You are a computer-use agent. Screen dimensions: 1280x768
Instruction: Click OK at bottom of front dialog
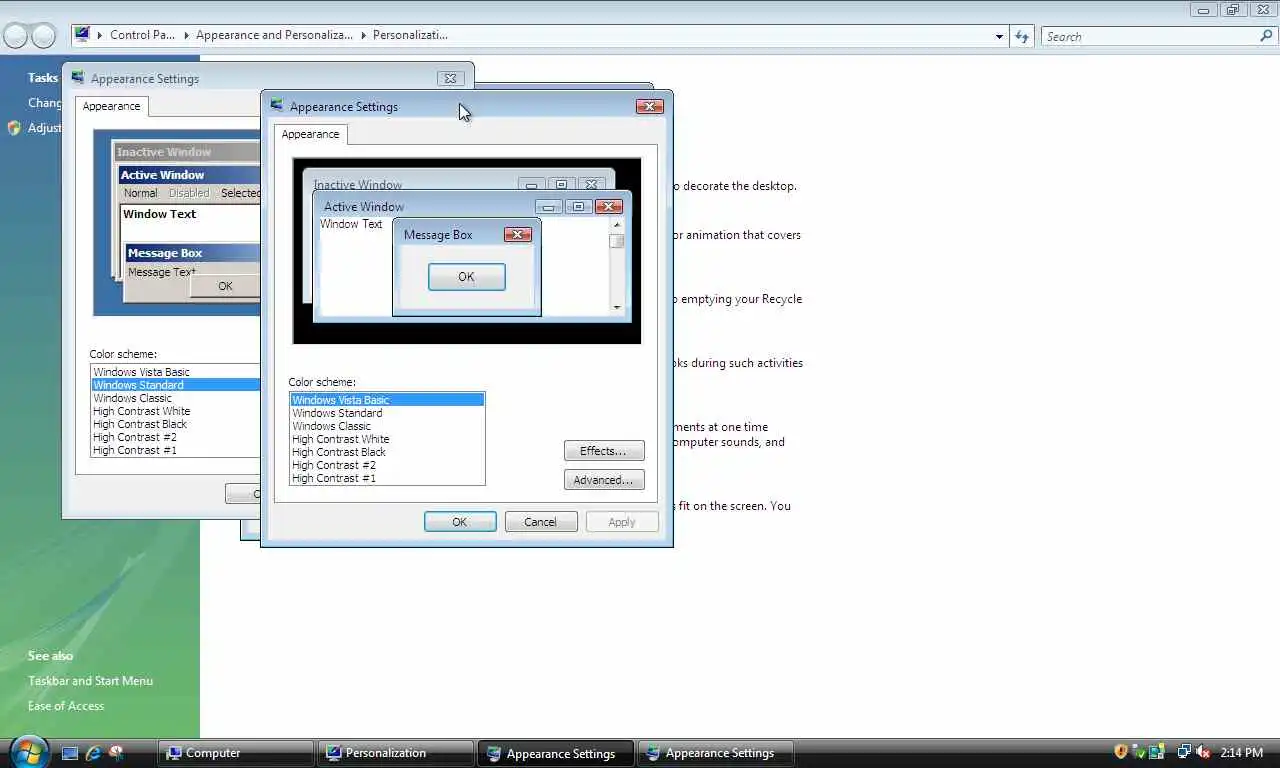point(460,522)
